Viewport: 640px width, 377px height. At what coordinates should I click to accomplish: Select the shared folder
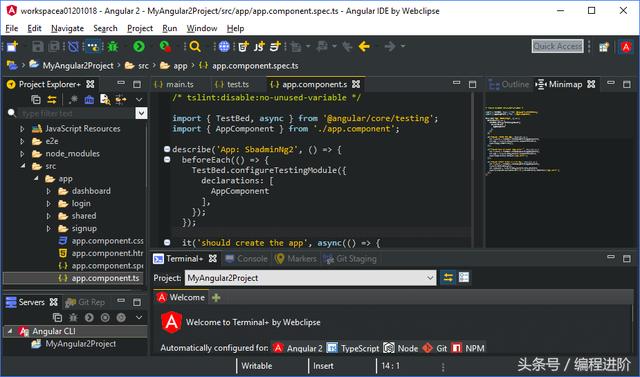coord(84,216)
